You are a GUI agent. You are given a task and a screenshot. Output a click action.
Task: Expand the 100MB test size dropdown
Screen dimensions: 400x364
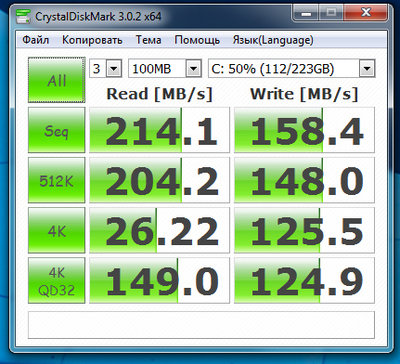pyautogui.click(x=165, y=69)
